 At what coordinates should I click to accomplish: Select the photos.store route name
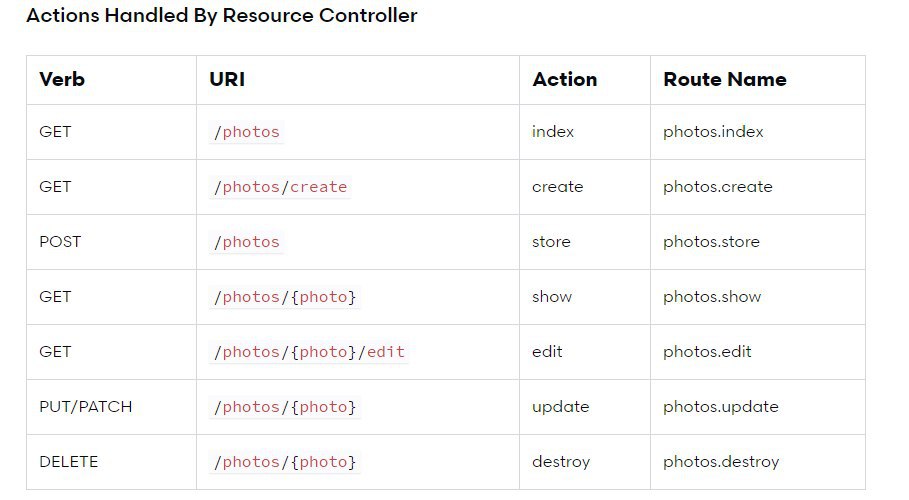(711, 242)
